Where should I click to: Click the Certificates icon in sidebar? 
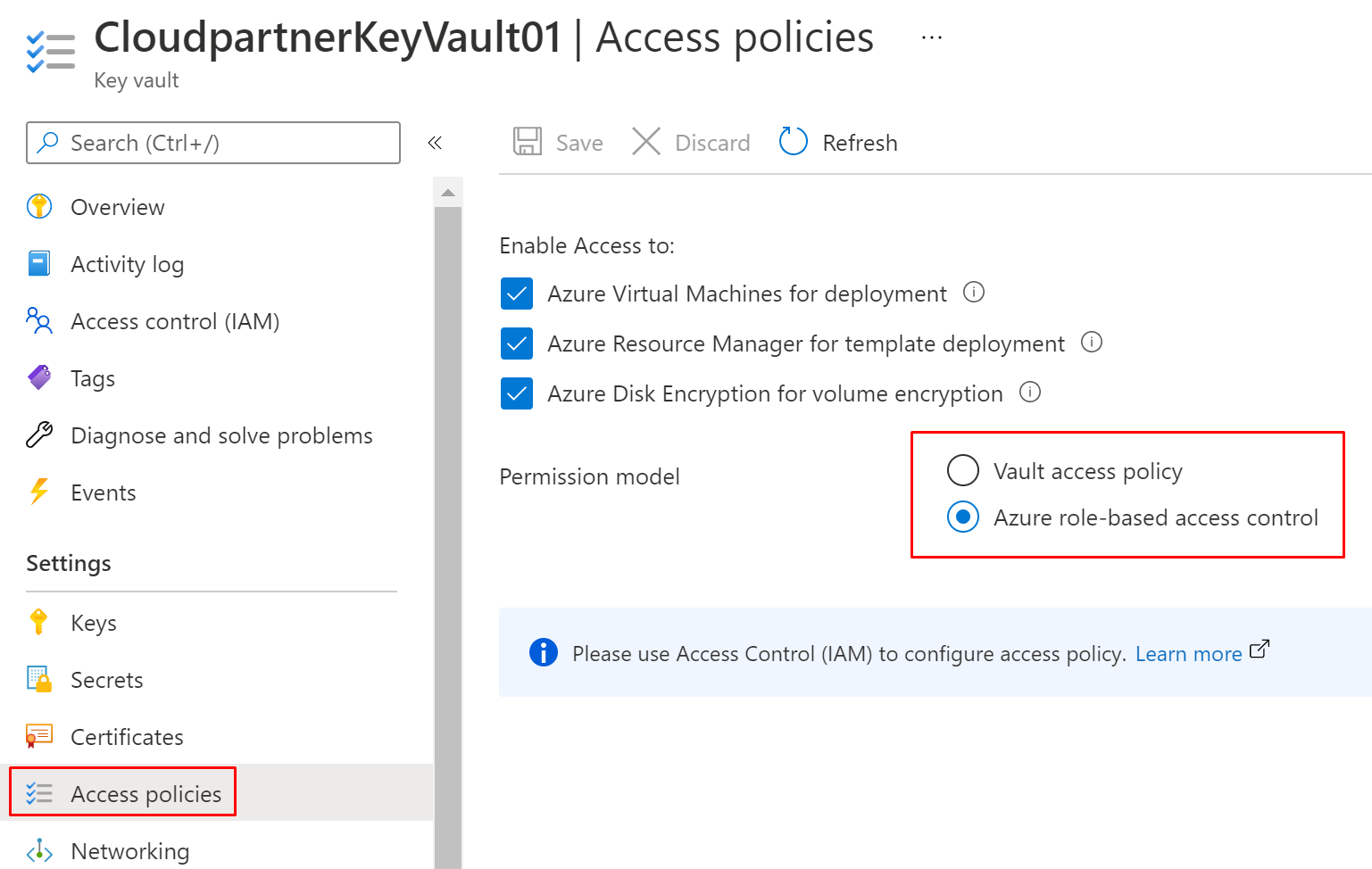[x=39, y=737]
